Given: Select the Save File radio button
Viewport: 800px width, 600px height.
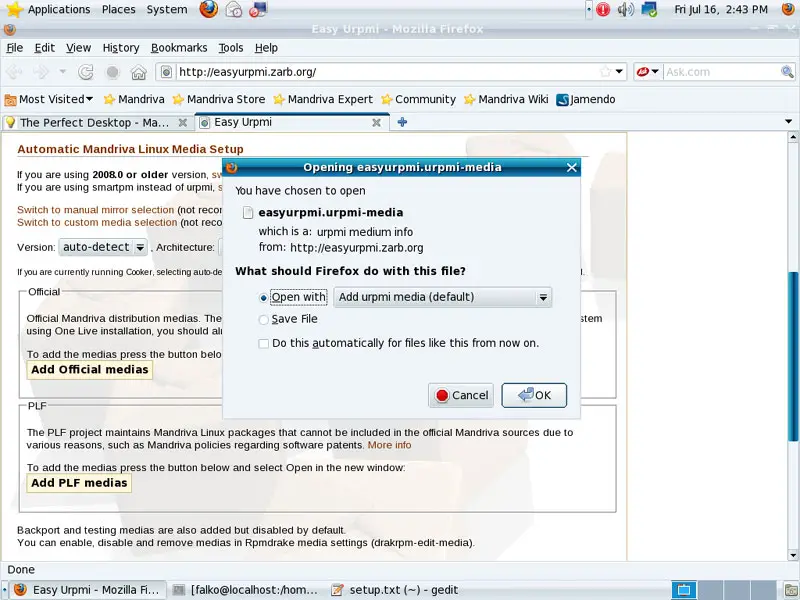Looking at the screenshot, I should tap(263, 320).
